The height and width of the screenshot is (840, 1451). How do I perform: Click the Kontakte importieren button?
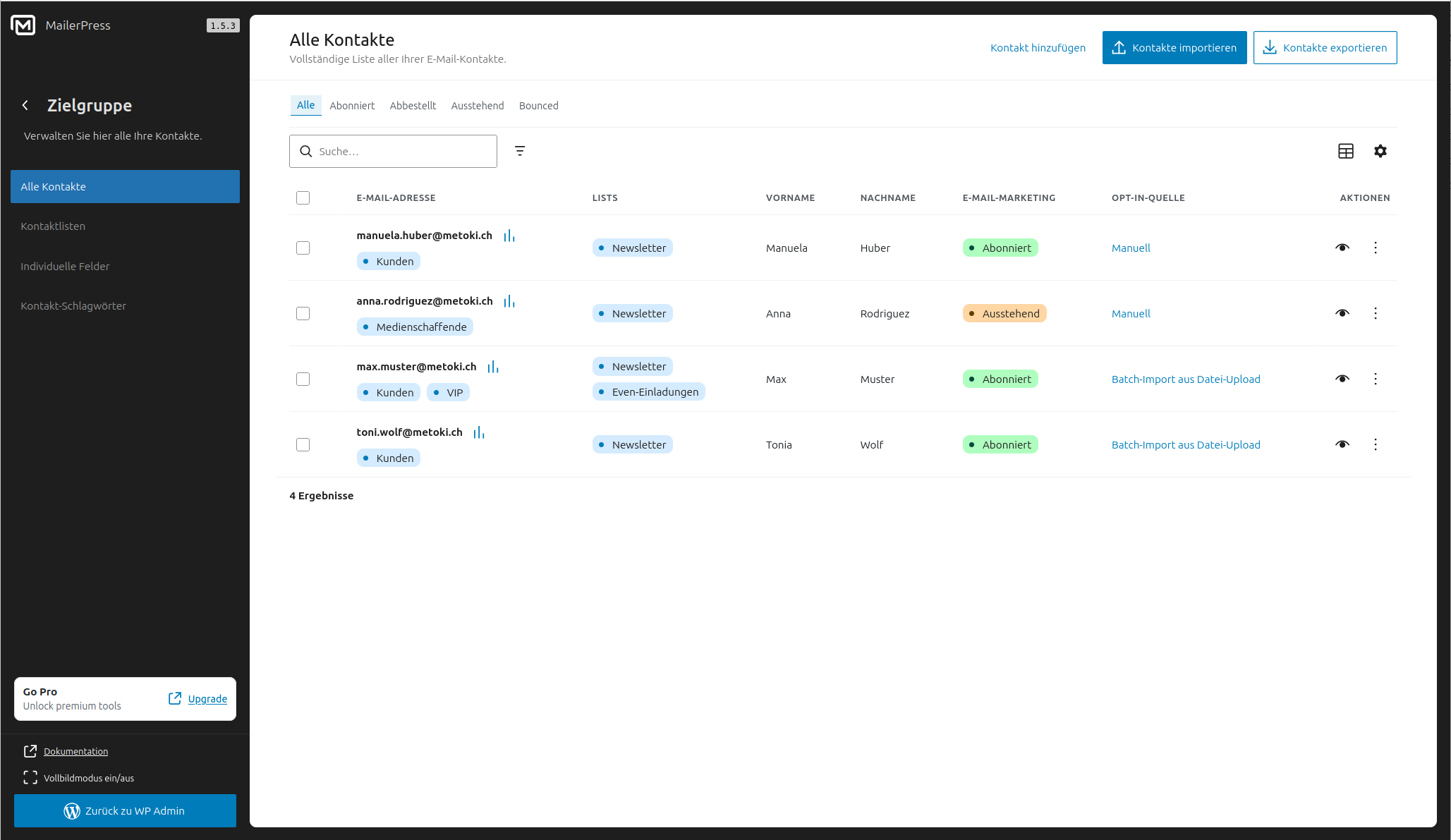pos(1174,48)
